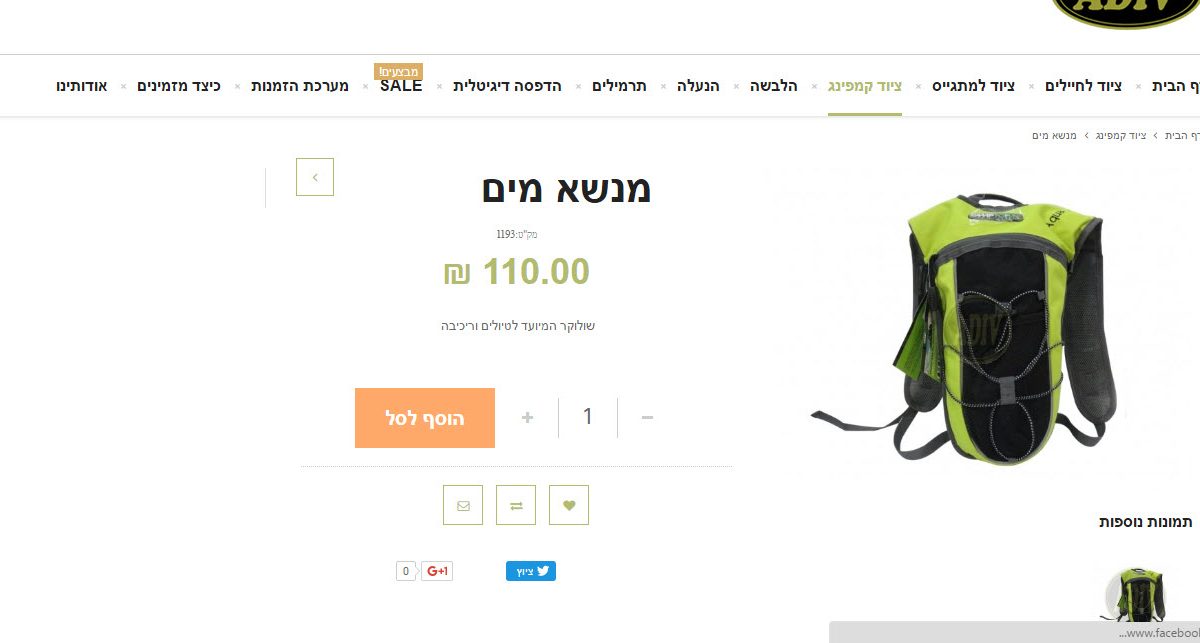Image resolution: width=1200 pixels, height=643 pixels.
Task: Open the הנעלה menu item
Action: pos(698,86)
